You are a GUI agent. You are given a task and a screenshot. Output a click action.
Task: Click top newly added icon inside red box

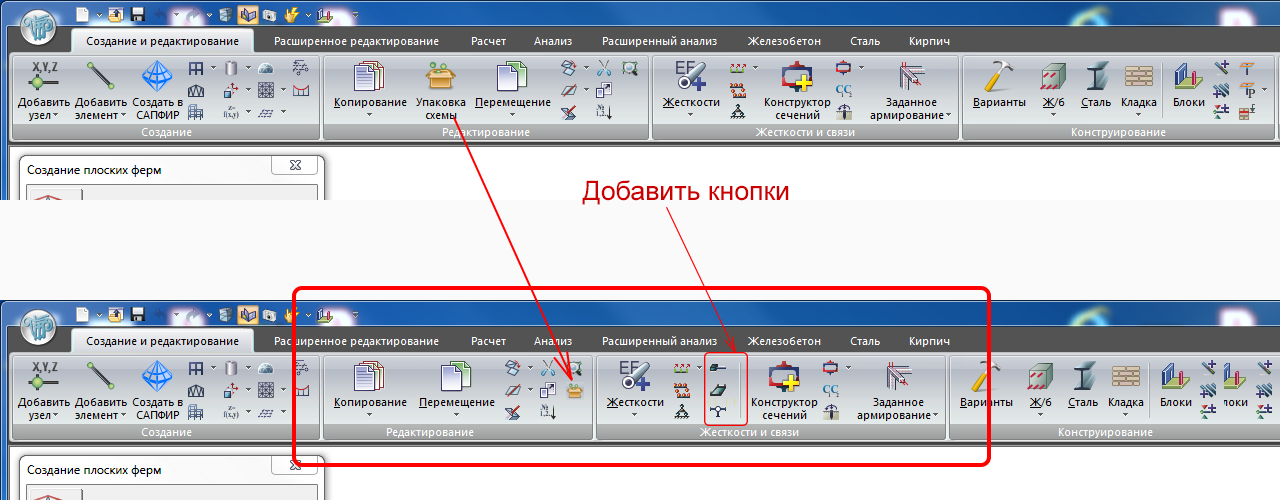click(717, 369)
